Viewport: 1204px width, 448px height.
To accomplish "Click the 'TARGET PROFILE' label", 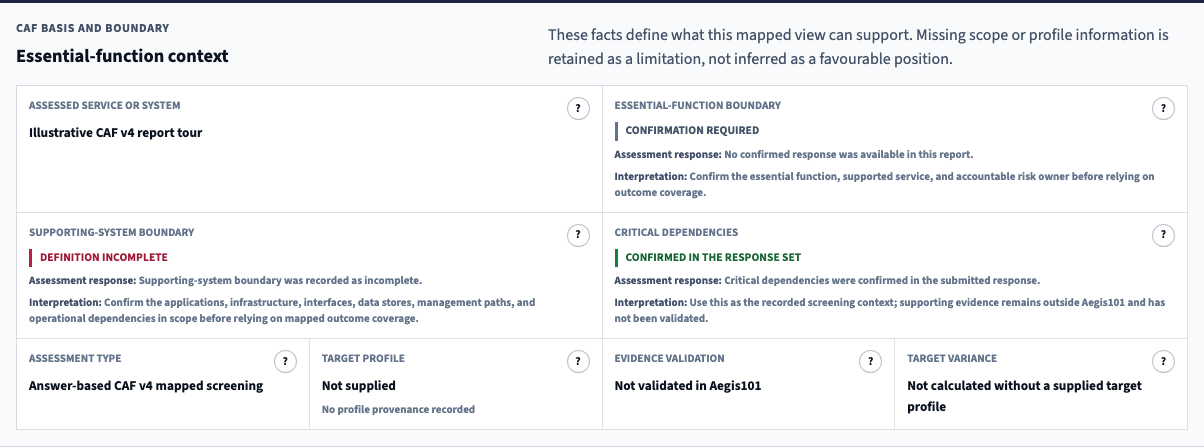I will coord(363,358).
